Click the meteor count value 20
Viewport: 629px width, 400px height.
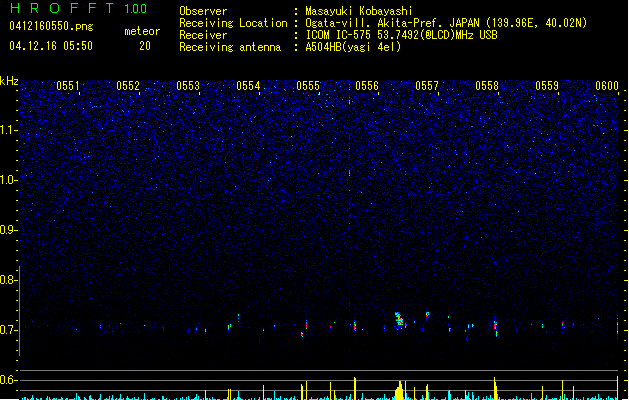point(145,46)
